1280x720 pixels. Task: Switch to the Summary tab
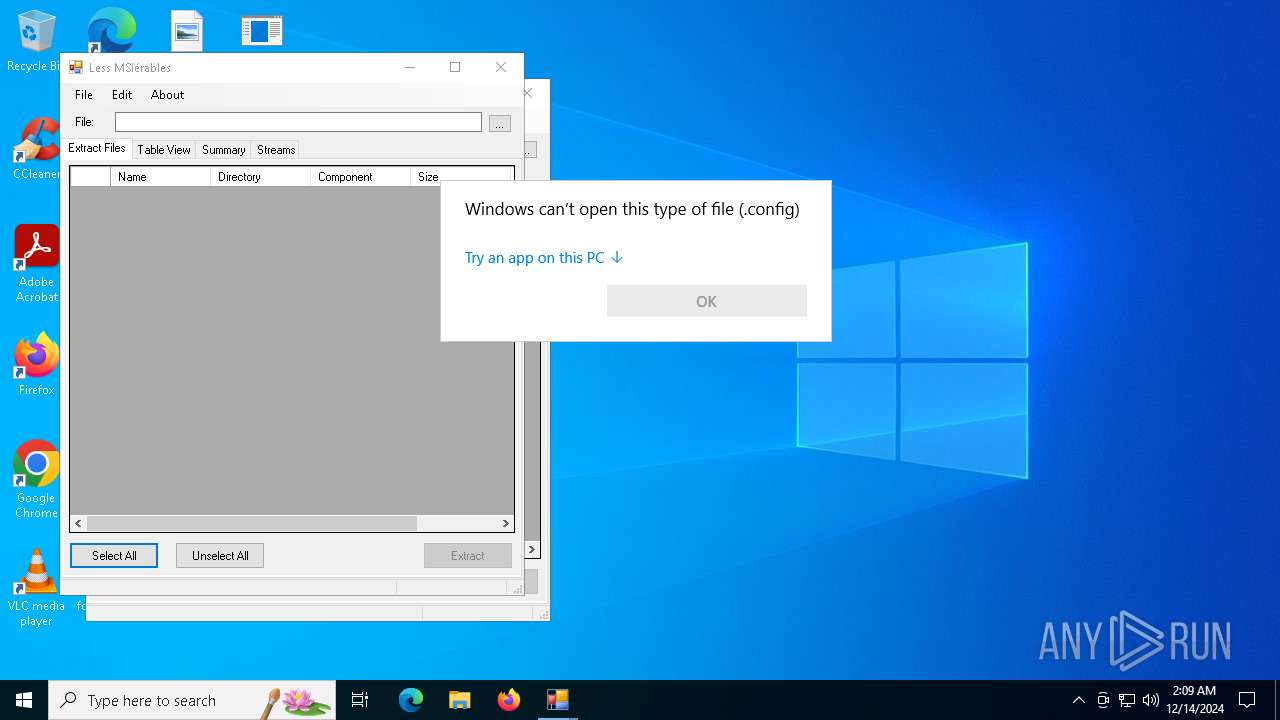point(223,150)
